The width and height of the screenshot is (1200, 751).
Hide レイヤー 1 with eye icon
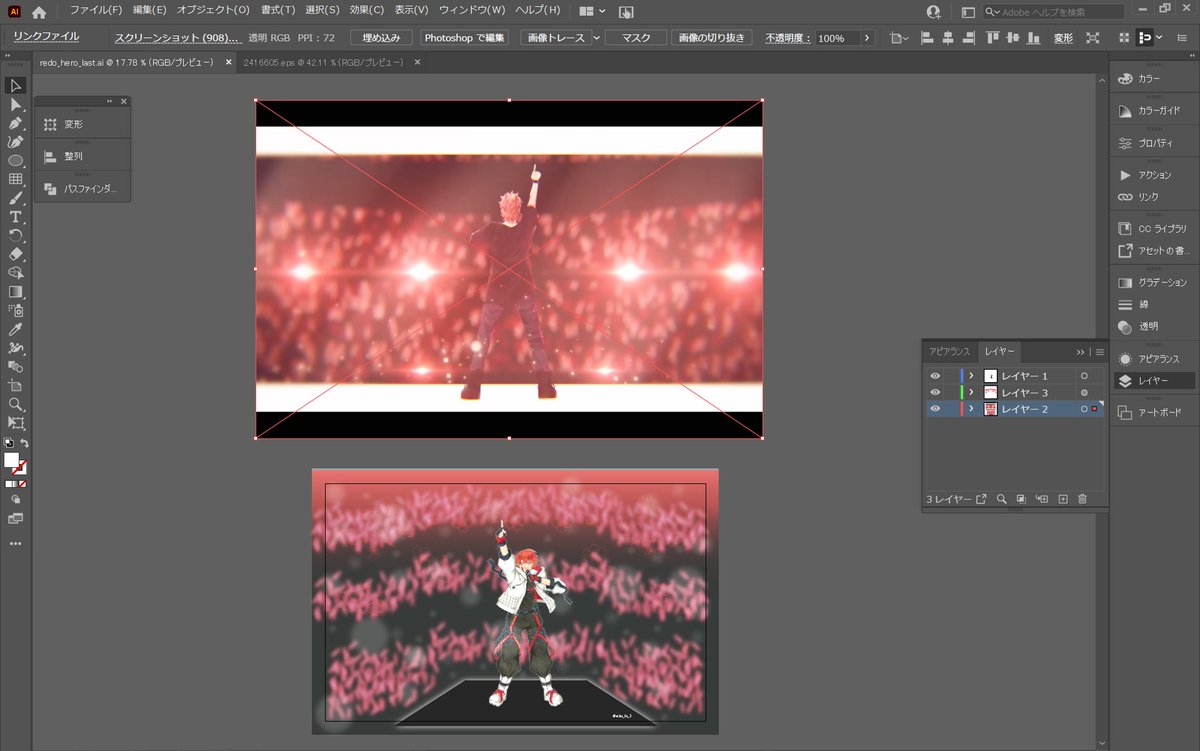click(x=936, y=376)
